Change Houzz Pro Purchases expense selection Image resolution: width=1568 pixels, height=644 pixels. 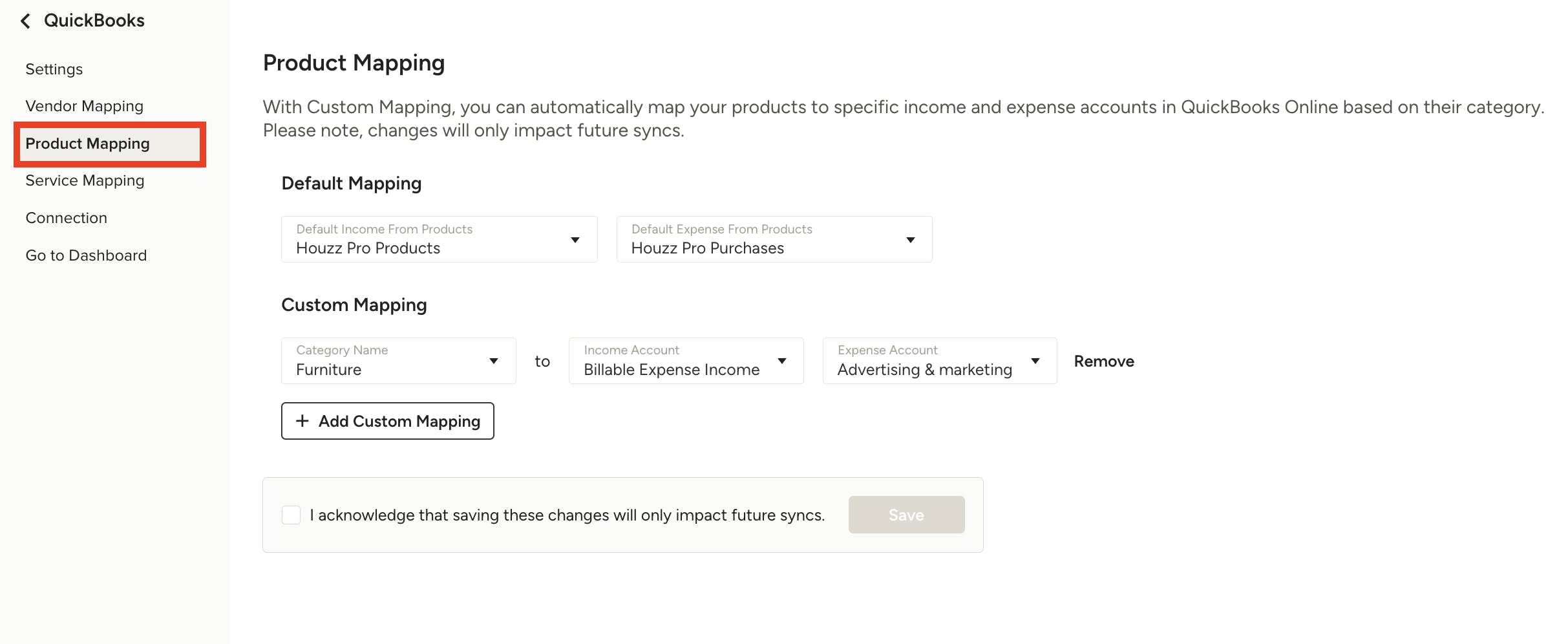tap(774, 239)
